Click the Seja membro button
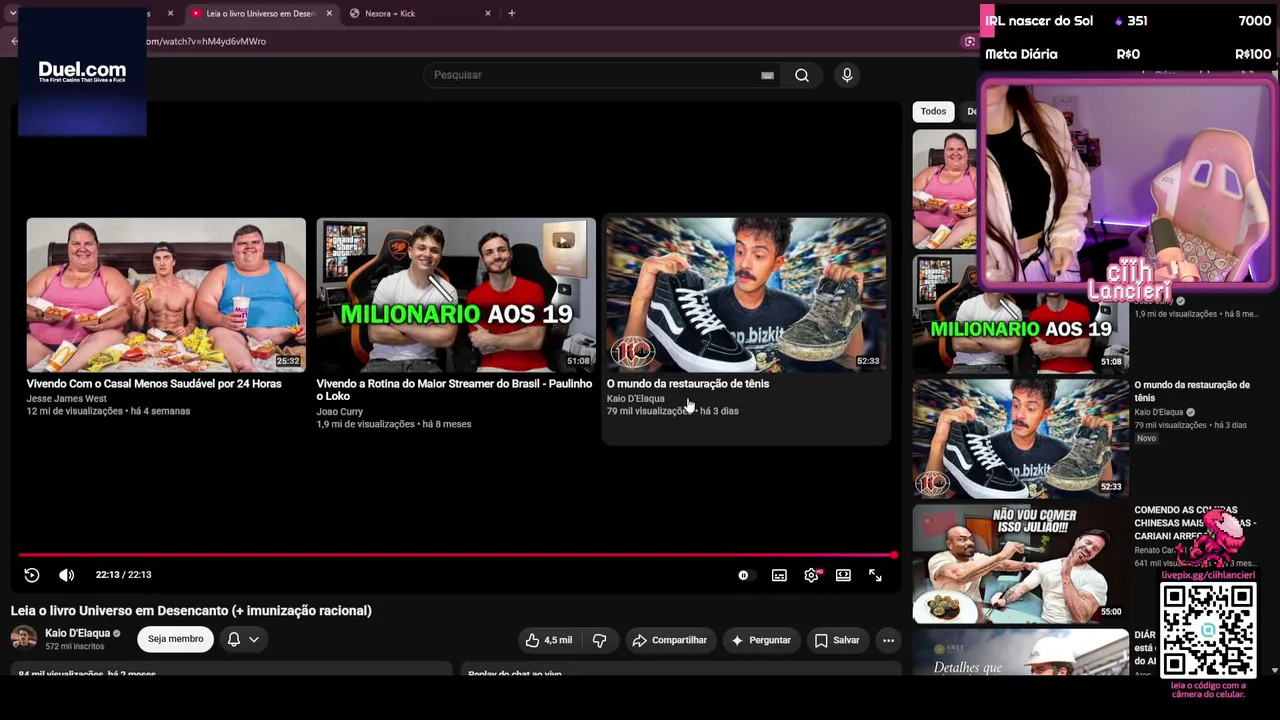This screenshot has height=720, width=1280. coord(175,639)
